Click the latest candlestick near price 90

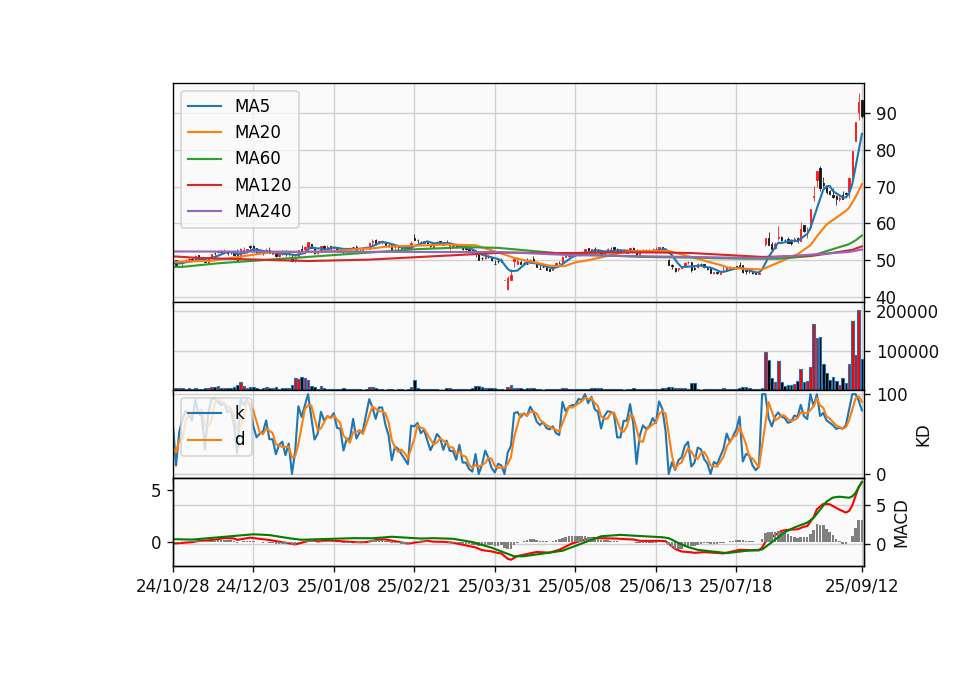863,109
